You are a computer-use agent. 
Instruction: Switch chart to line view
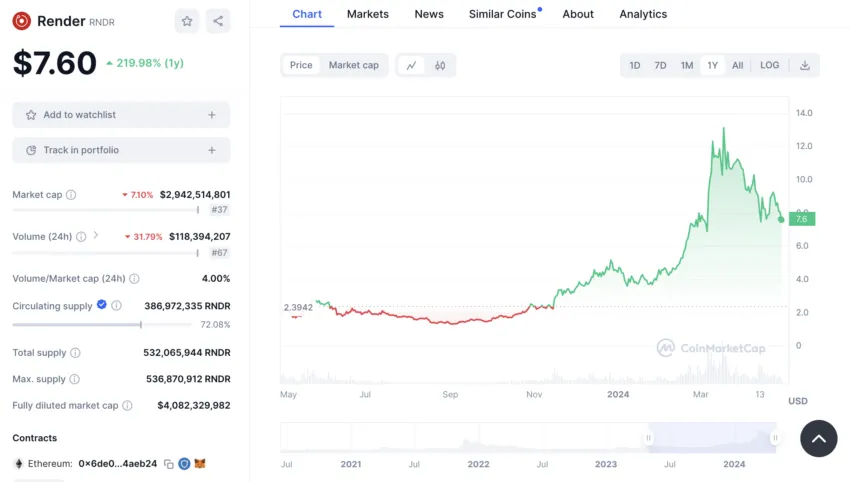pos(411,66)
